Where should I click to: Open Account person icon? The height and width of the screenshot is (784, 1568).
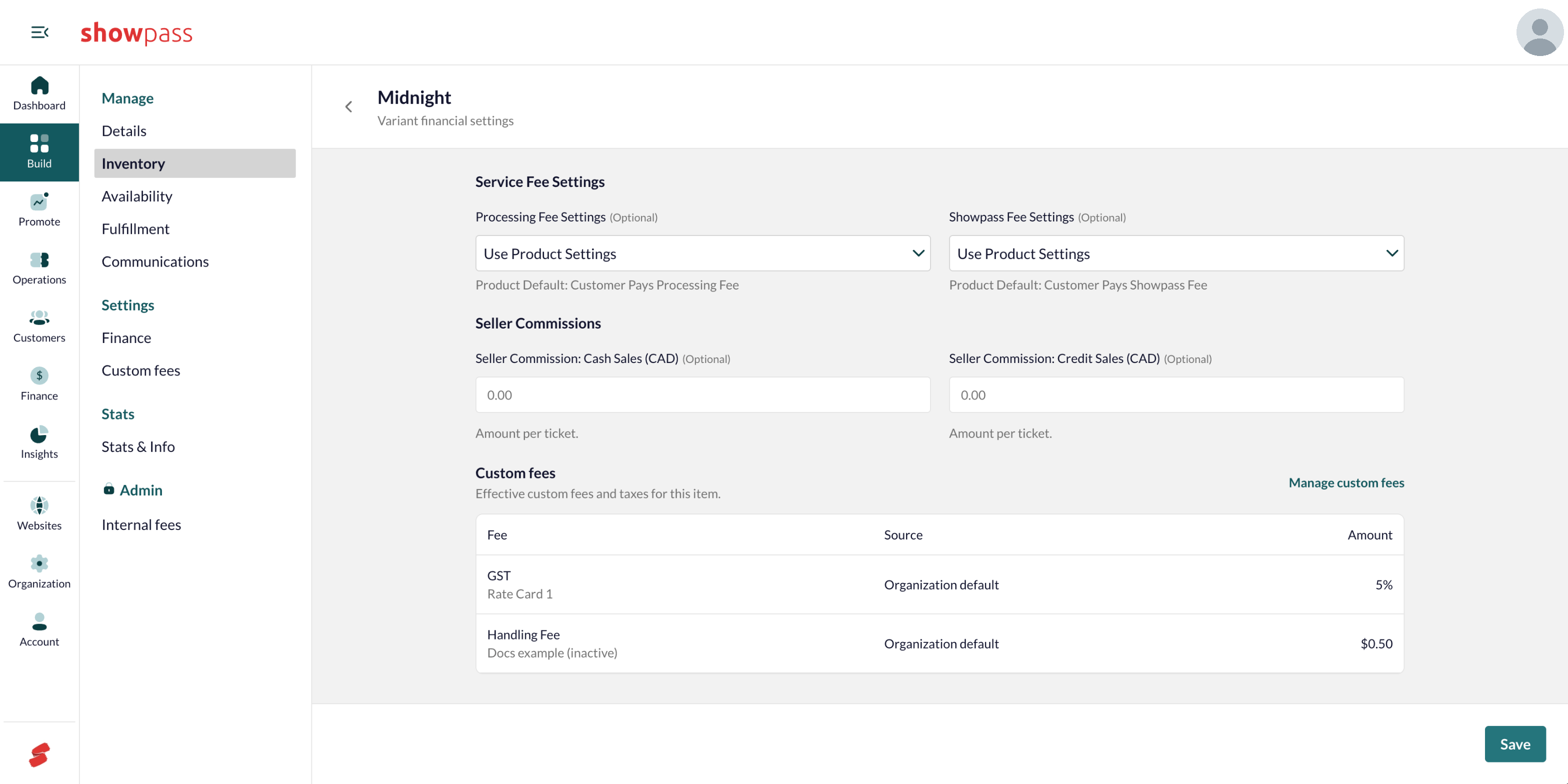point(39,621)
